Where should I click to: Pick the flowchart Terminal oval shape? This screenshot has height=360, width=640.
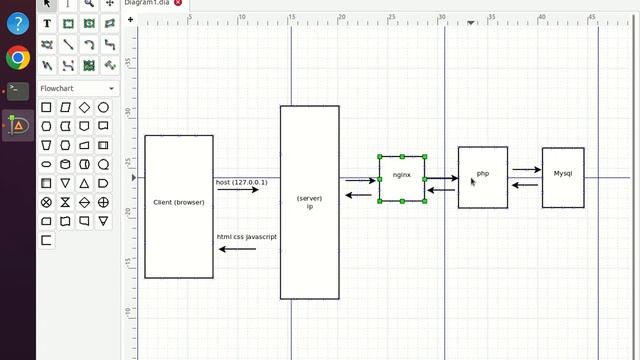tap(47, 164)
